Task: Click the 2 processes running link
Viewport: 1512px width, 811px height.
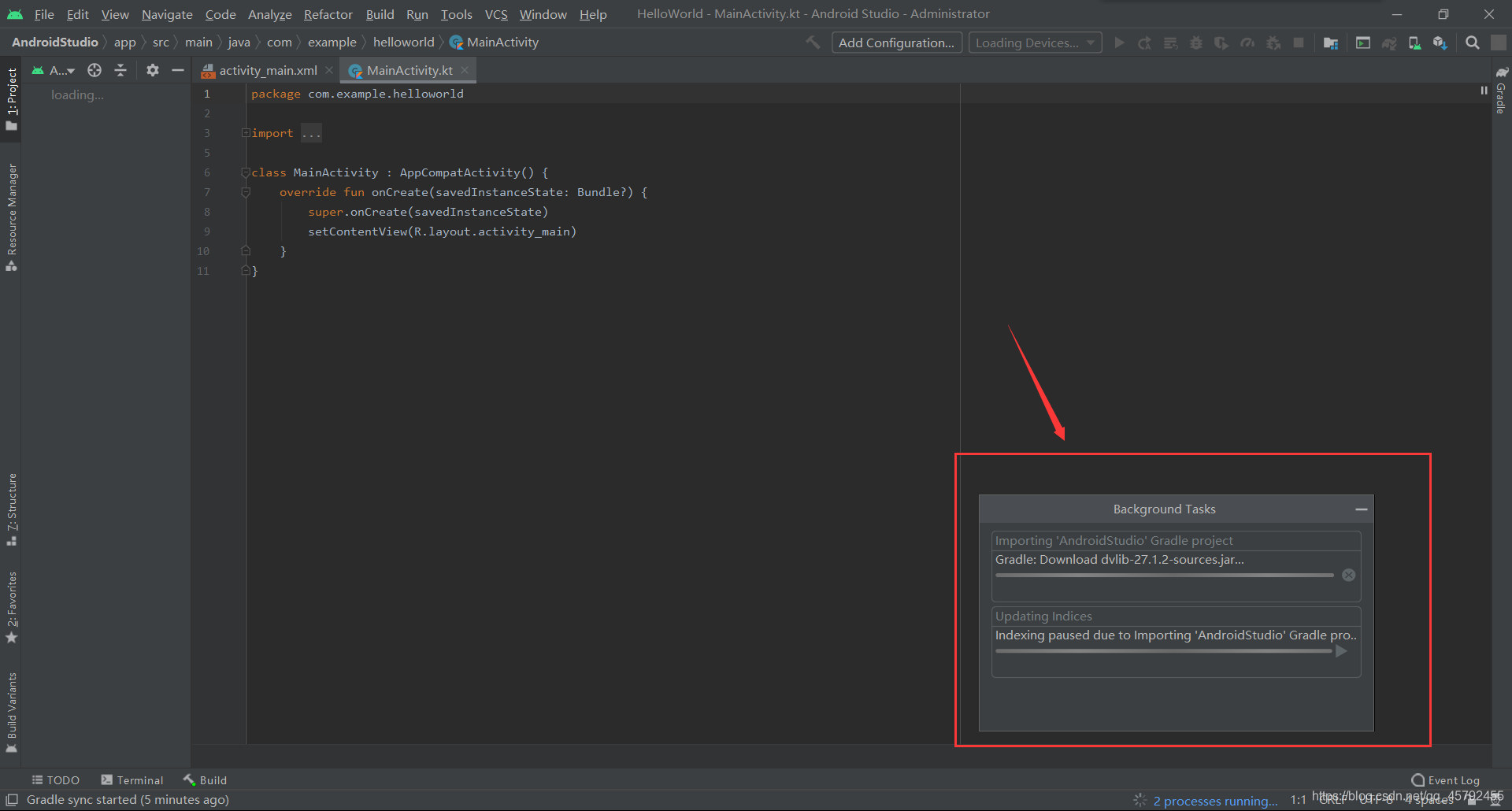Action: tap(1215, 801)
